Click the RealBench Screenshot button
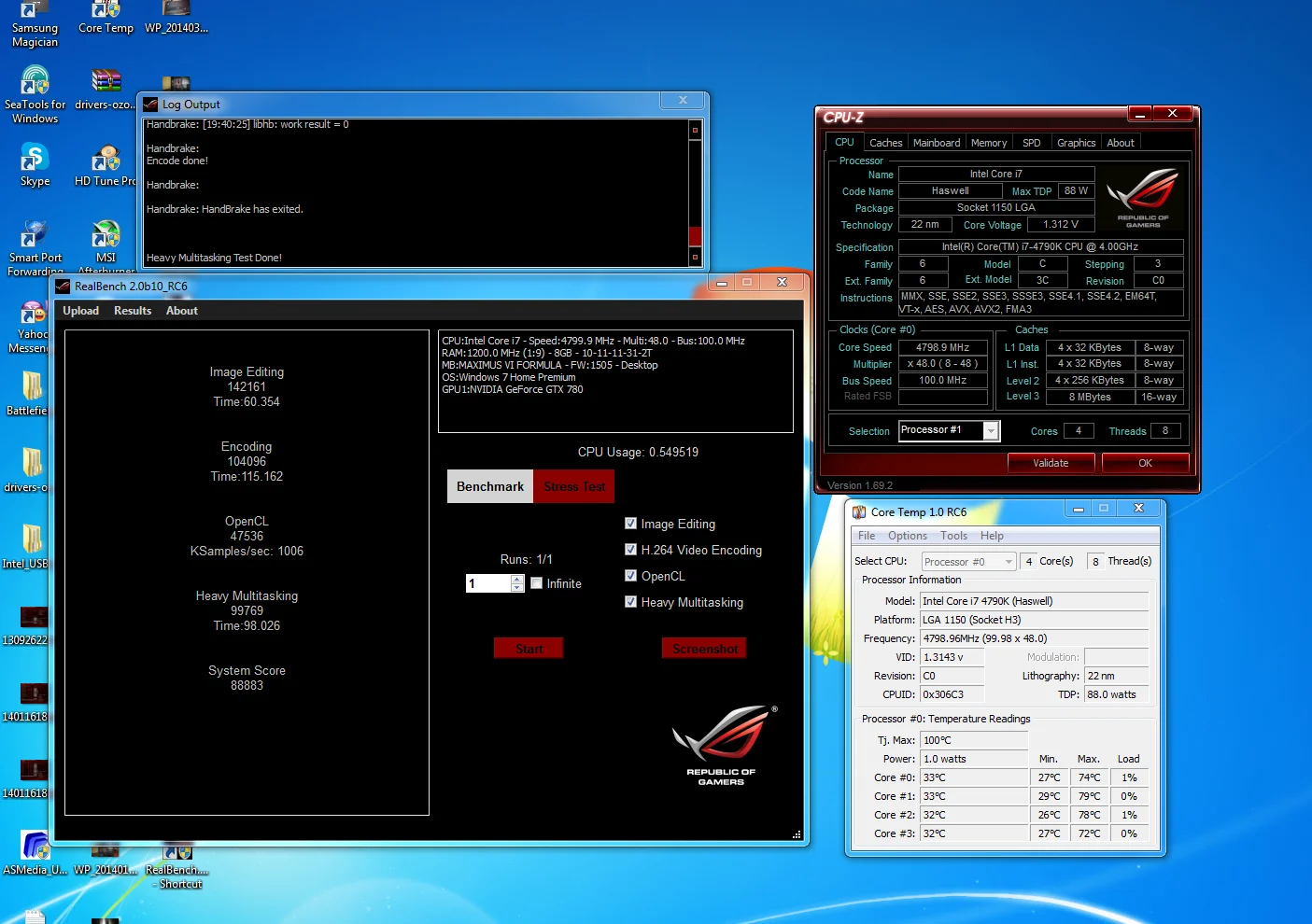This screenshot has width=1312, height=924. 705,649
